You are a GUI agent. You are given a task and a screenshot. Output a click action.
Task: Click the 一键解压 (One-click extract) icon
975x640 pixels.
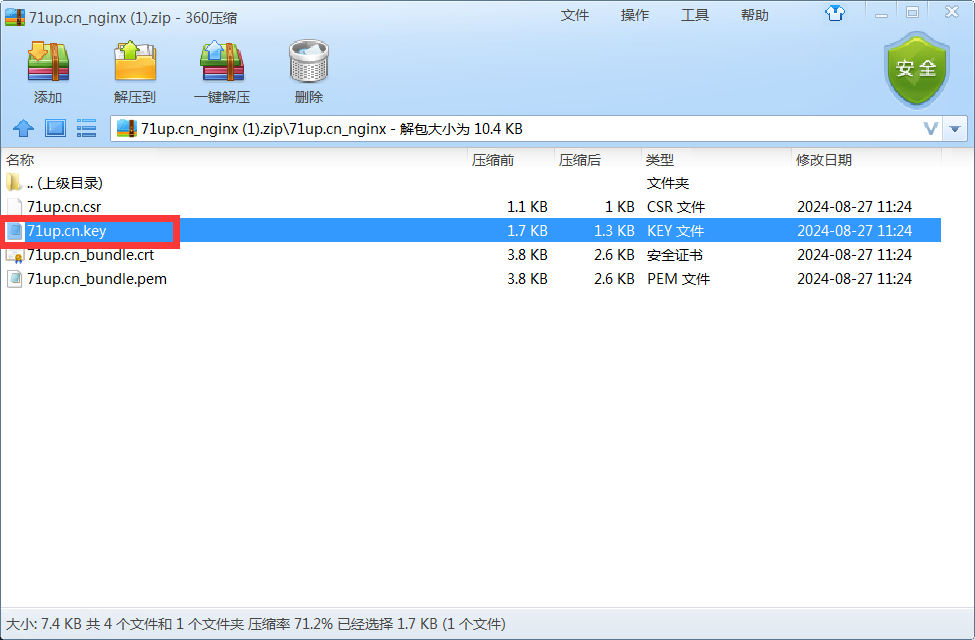[x=222, y=62]
